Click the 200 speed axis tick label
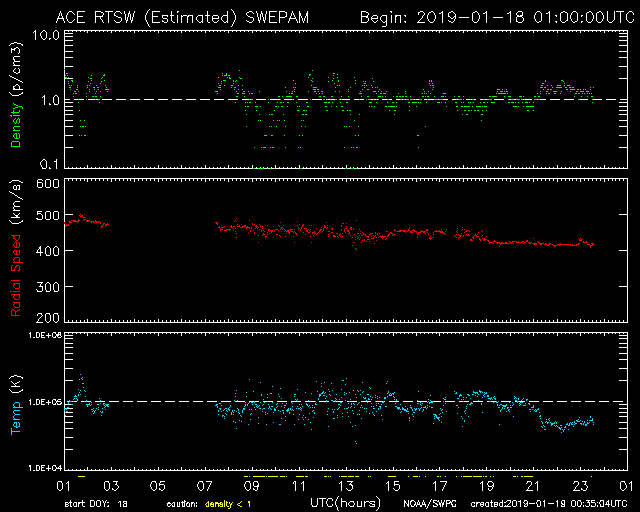640x512 pixels. pyautogui.click(x=46, y=319)
